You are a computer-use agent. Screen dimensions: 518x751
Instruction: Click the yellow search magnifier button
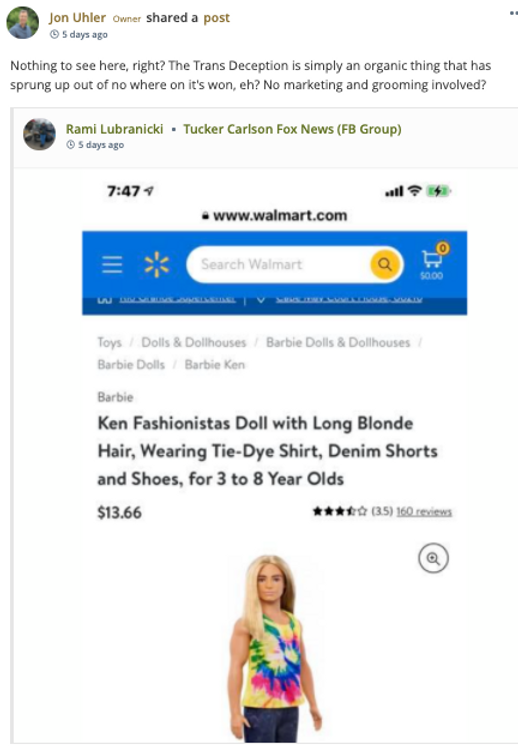(x=385, y=264)
